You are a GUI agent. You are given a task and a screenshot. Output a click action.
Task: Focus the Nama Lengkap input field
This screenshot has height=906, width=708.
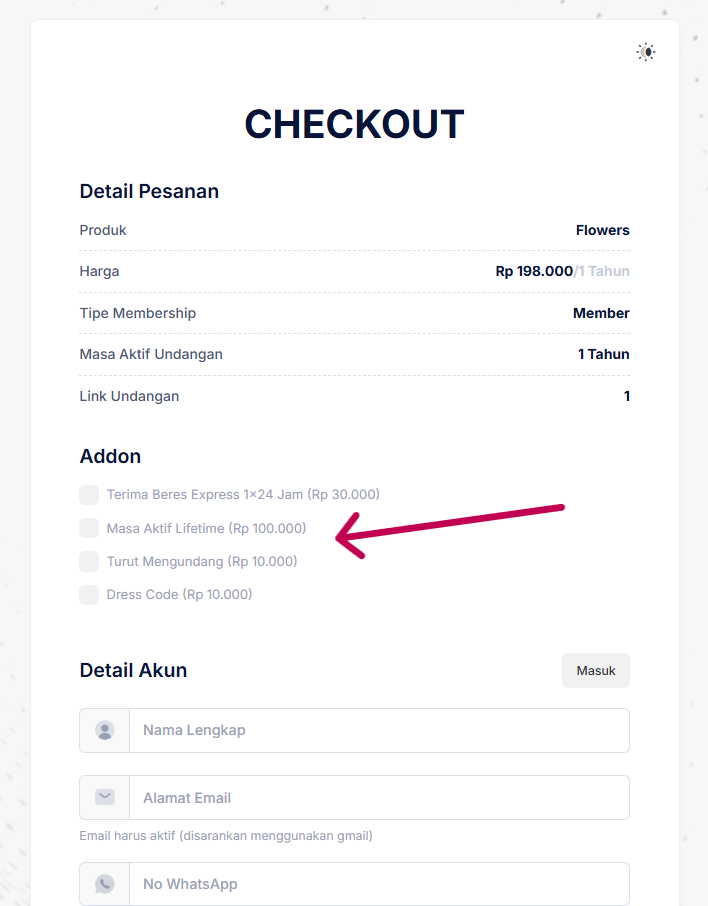coord(378,731)
